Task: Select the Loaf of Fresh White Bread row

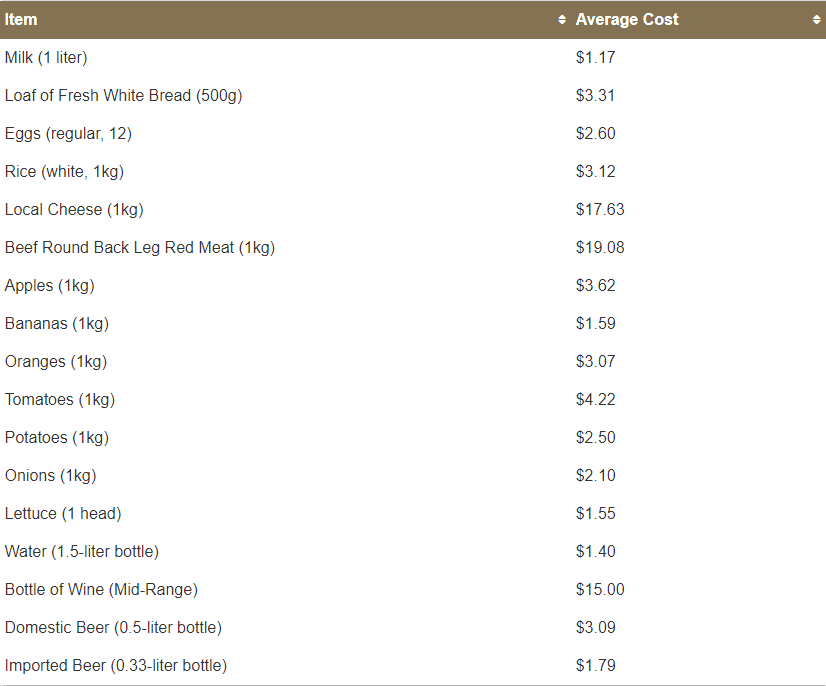Action: (x=413, y=95)
